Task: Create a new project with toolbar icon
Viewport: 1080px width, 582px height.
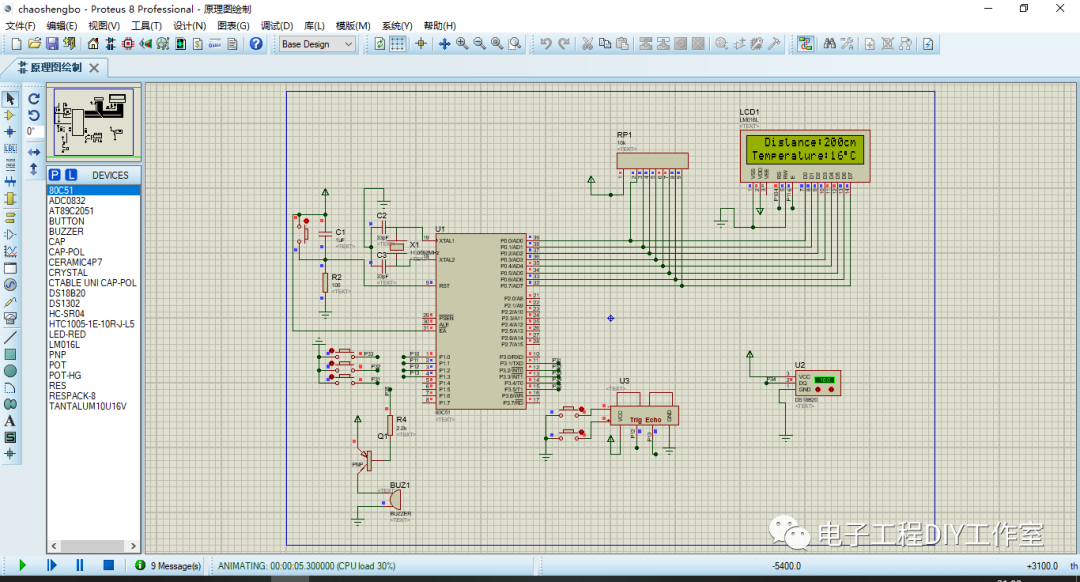Action: (17, 44)
